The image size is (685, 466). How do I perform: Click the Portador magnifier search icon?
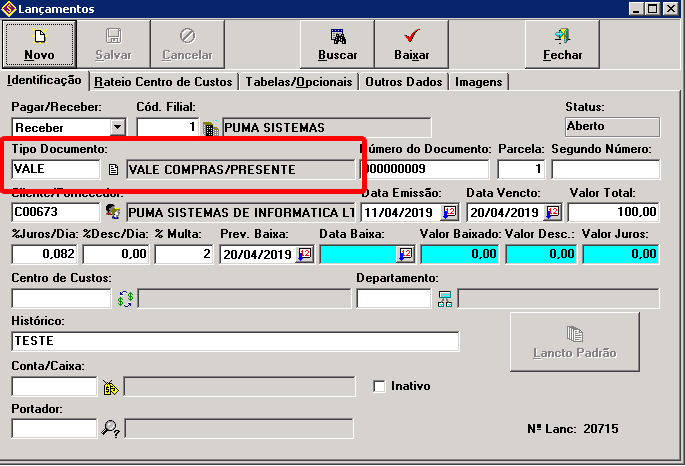[x=110, y=428]
